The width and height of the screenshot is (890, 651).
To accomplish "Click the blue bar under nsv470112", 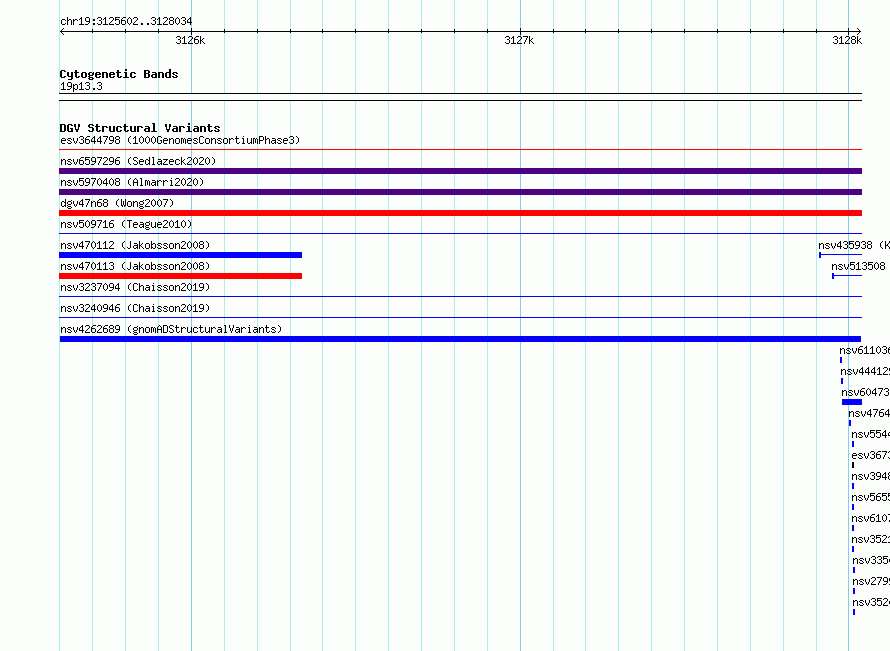I will (x=180, y=255).
